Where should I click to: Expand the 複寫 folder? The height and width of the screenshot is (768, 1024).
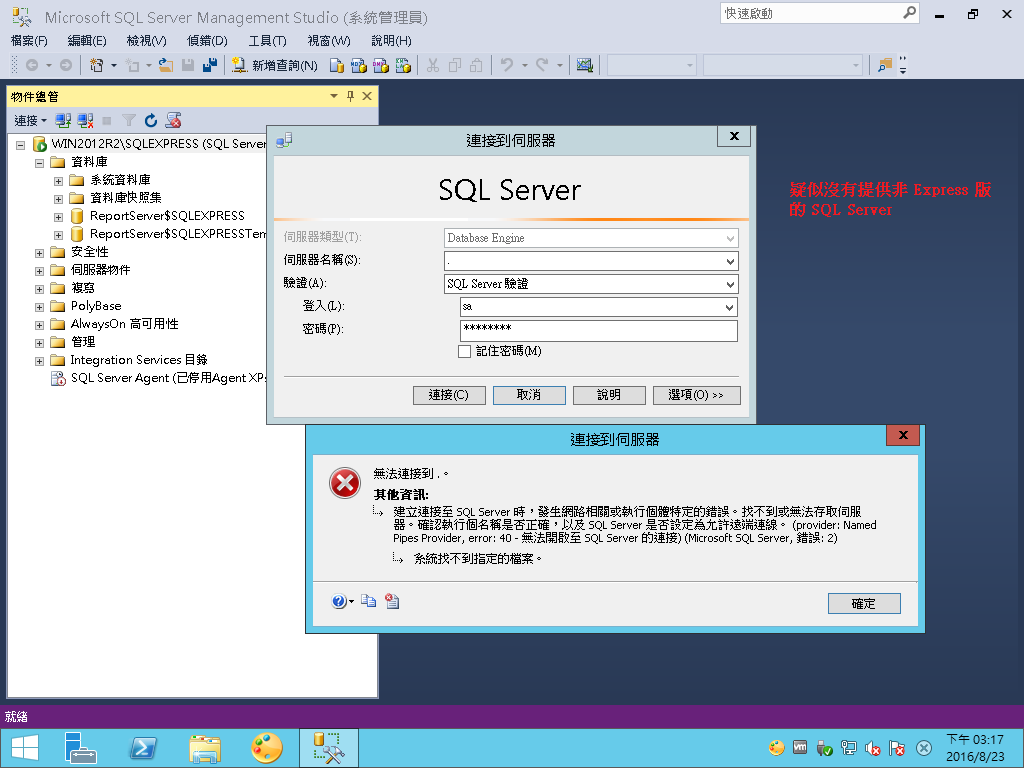[39, 289]
